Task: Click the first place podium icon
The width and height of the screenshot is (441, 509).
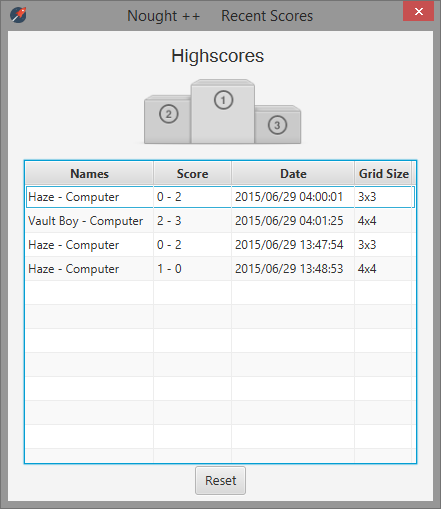Action: (223, 100)
